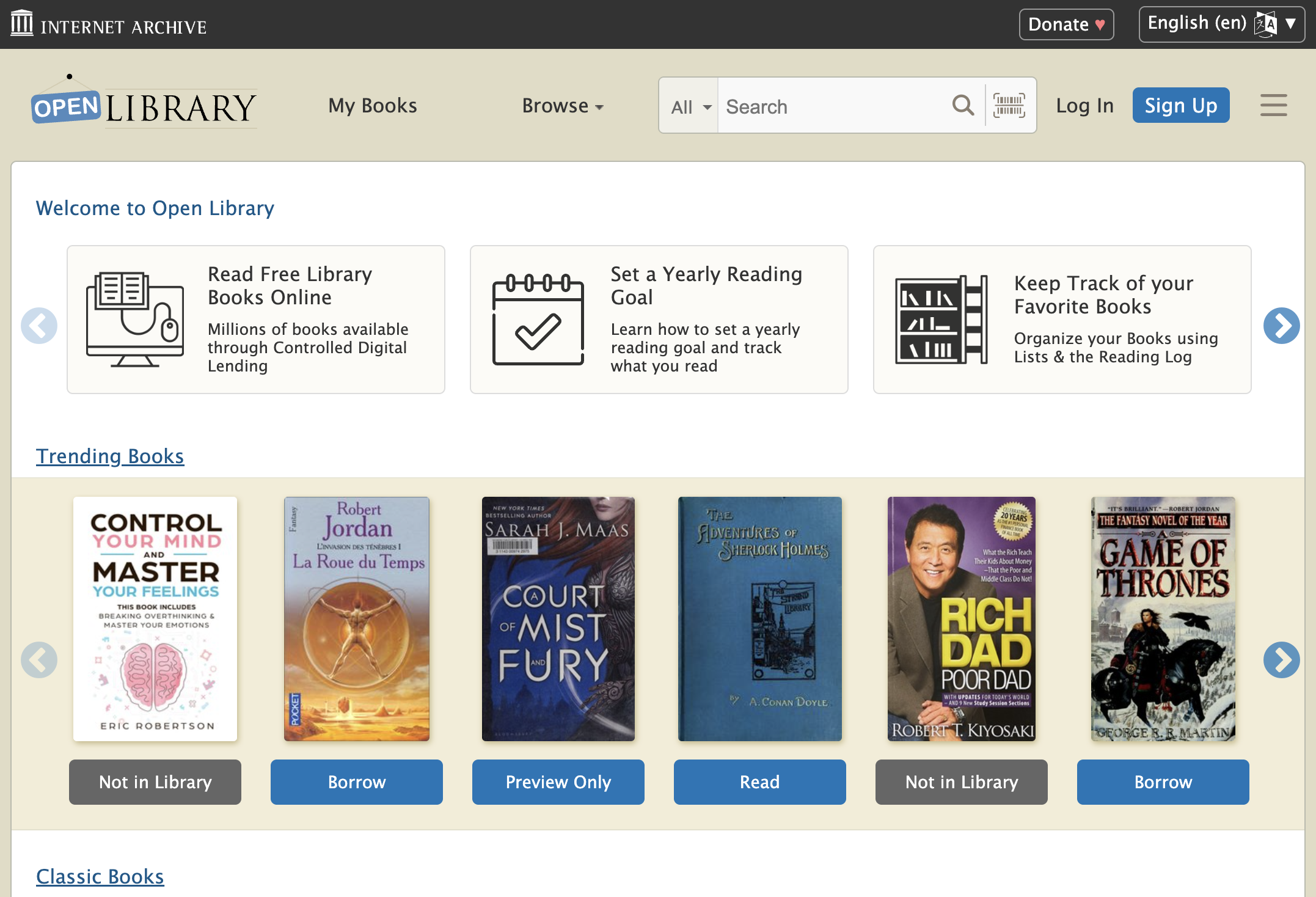Advance trending books with right arrow
Viewport: 1316px width, 897px height.
tap(1281, 659)
